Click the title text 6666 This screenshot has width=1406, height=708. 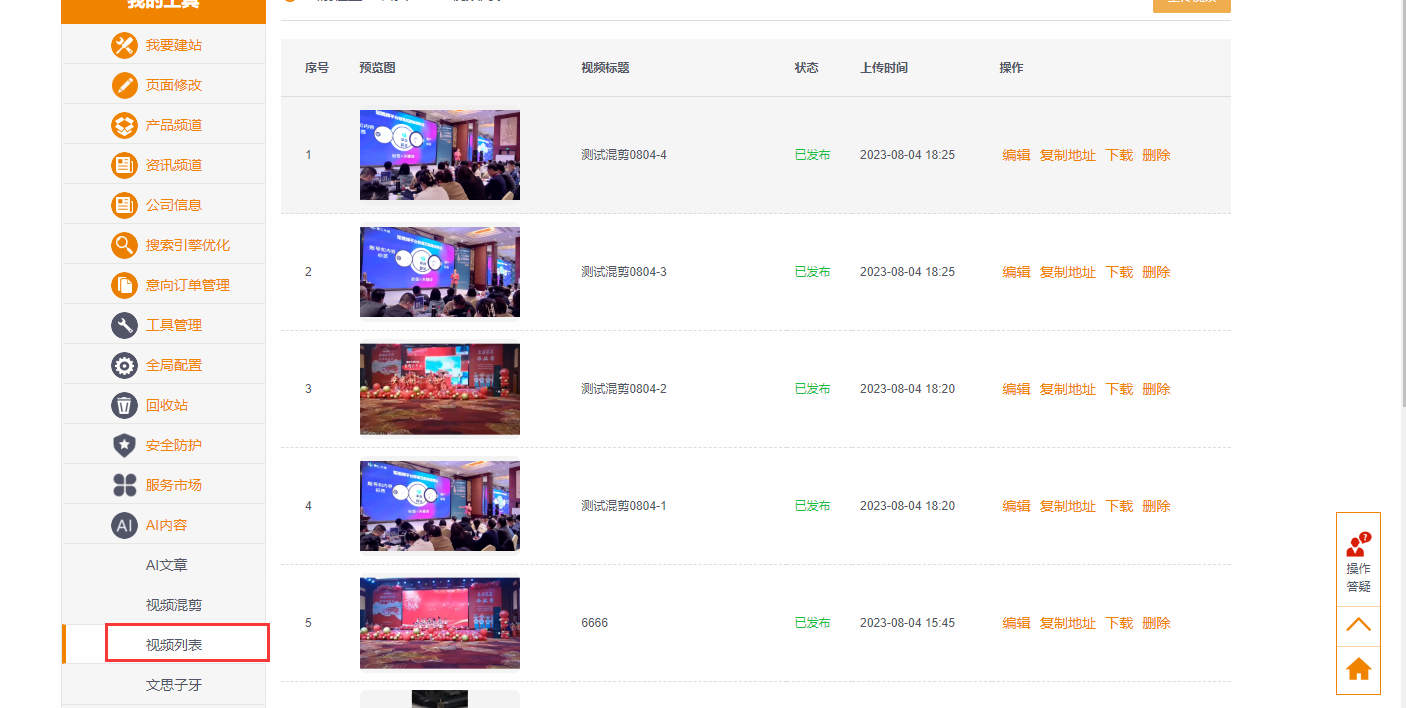594,623
